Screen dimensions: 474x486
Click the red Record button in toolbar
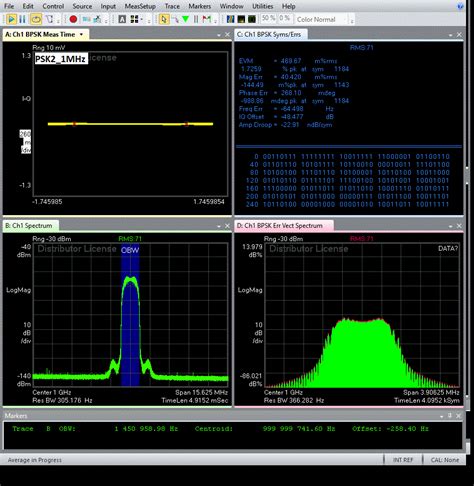[x=73, y=19]
